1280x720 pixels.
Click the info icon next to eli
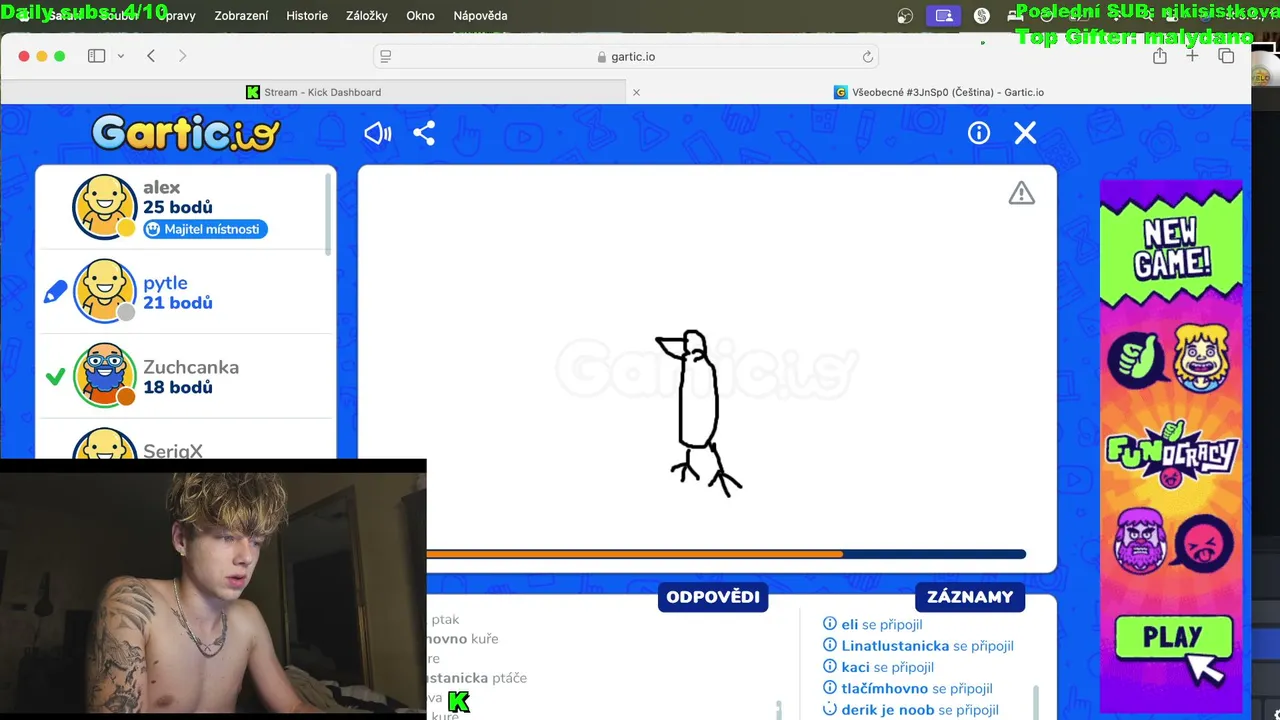tap(829, 624)
